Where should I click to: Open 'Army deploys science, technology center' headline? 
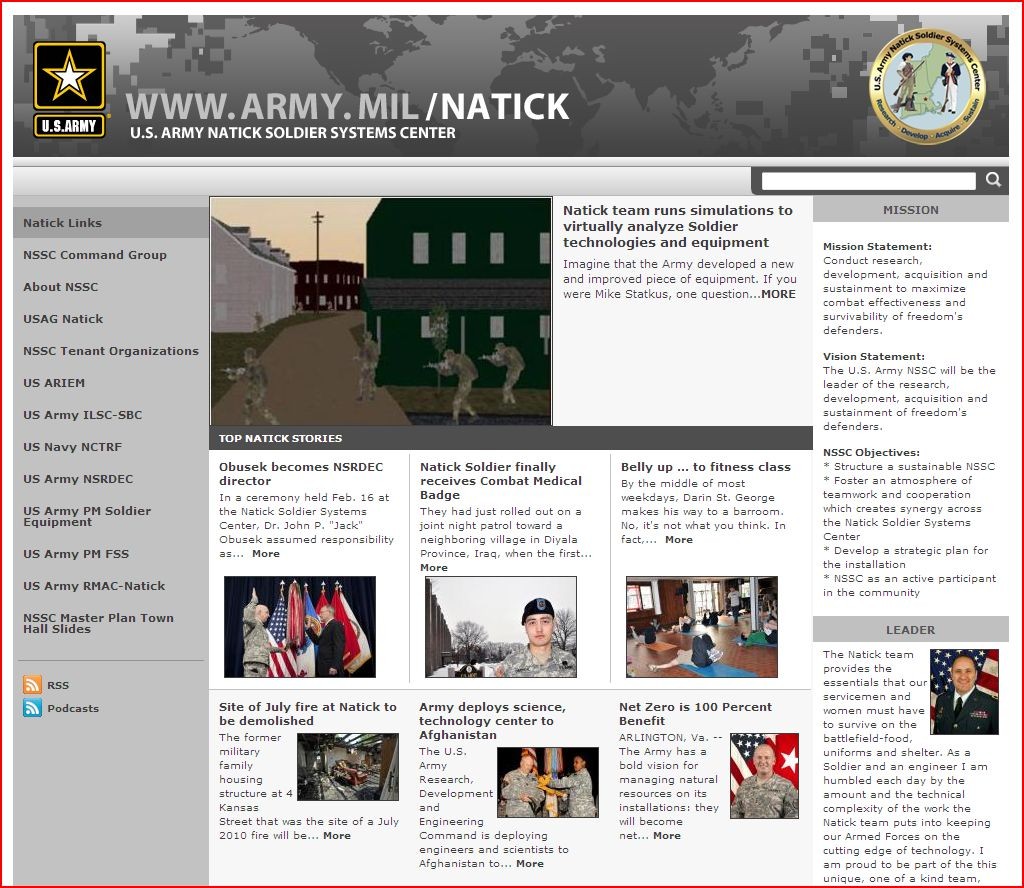(492, 721)
